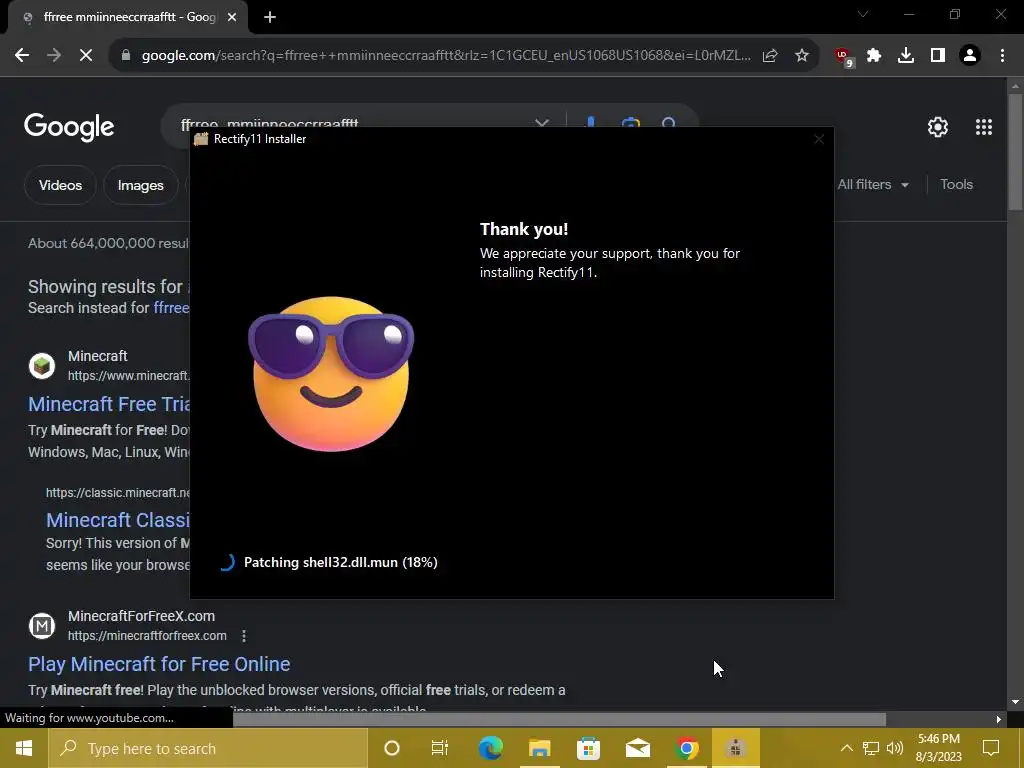
Task: Open the Extensions puzzle piece menu
Action: tap(874, 56)
